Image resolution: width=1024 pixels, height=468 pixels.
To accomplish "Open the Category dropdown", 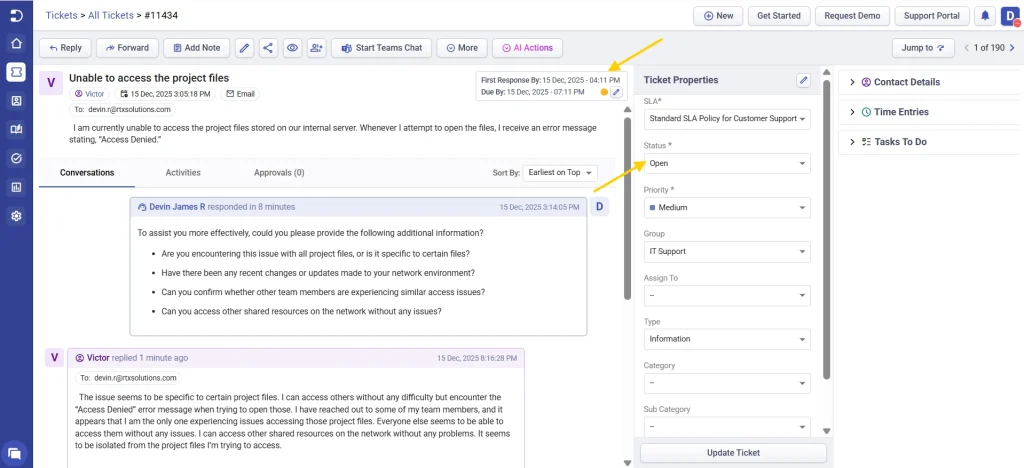I will (x=727, y=383).
